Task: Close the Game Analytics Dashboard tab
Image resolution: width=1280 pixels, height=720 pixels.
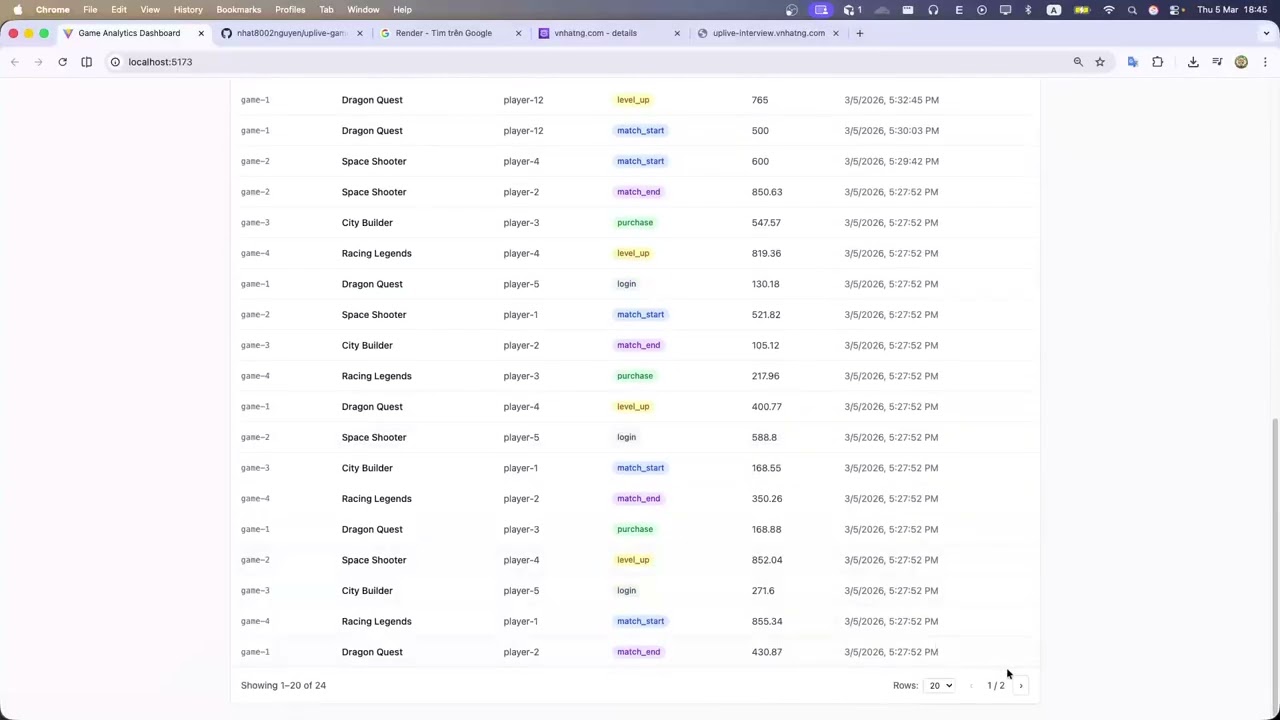Action: tap(201, 33)
